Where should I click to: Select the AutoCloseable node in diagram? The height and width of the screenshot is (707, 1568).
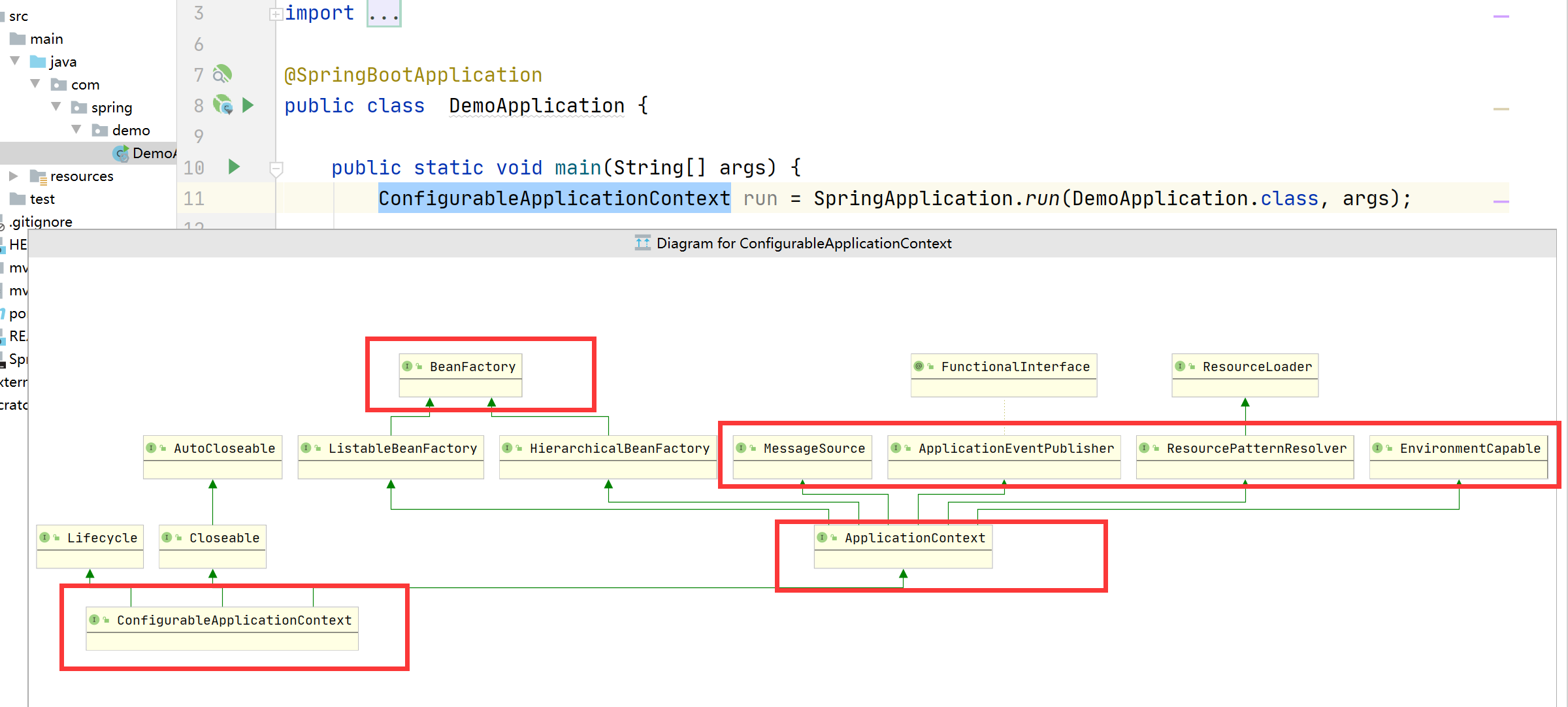point(212,457)
